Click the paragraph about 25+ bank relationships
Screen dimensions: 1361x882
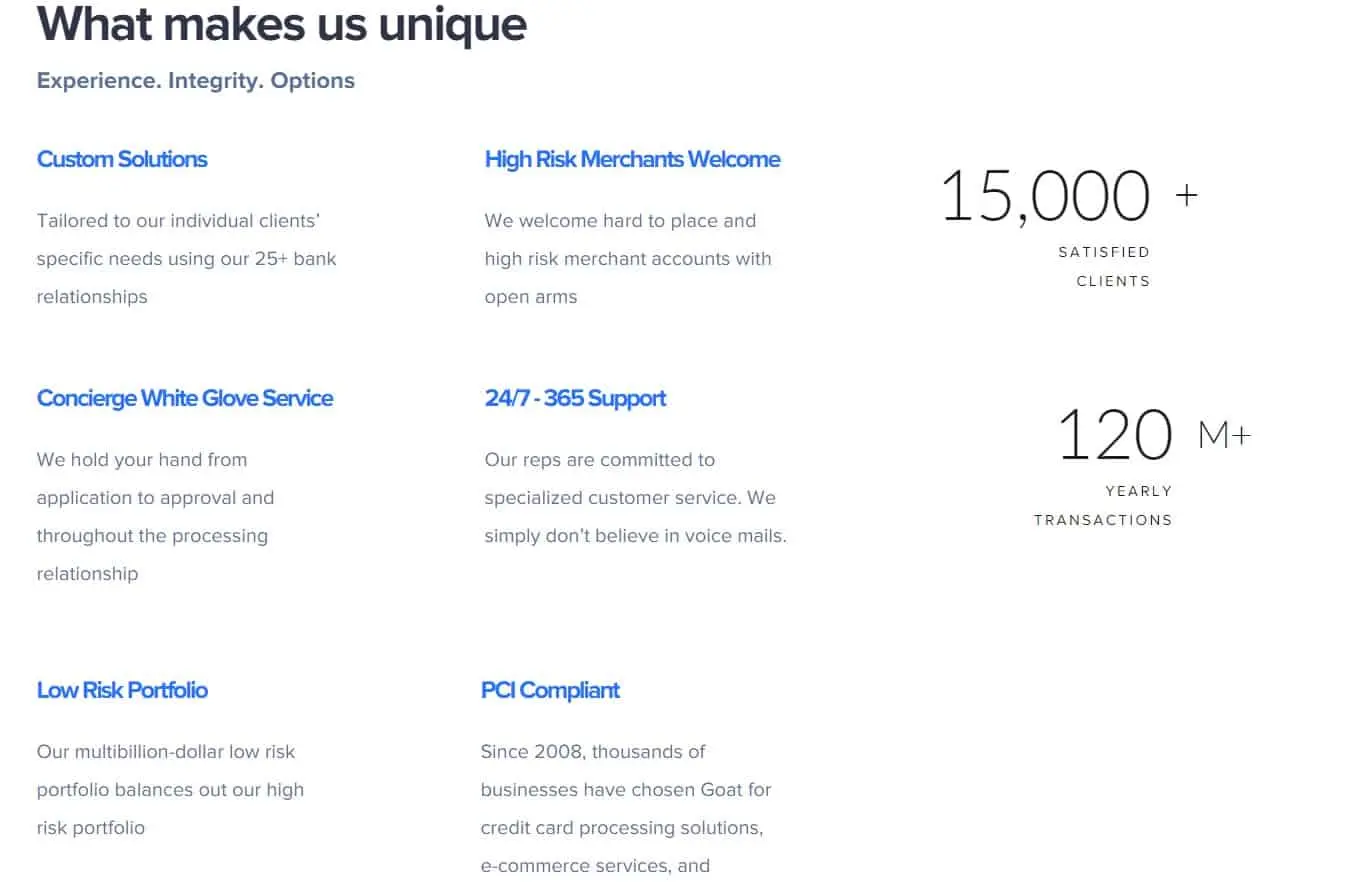187,258
